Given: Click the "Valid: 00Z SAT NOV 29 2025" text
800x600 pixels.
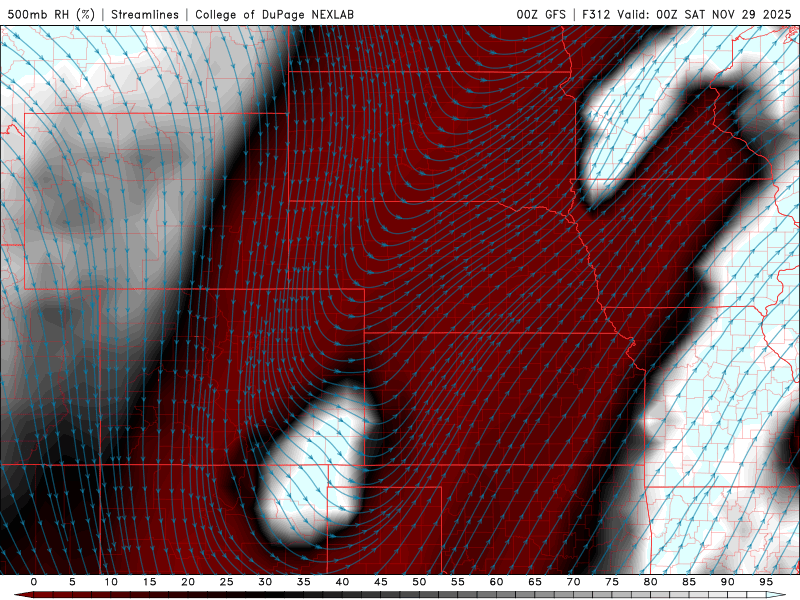Looking at the screenshot, I should (x=704, y=14).
